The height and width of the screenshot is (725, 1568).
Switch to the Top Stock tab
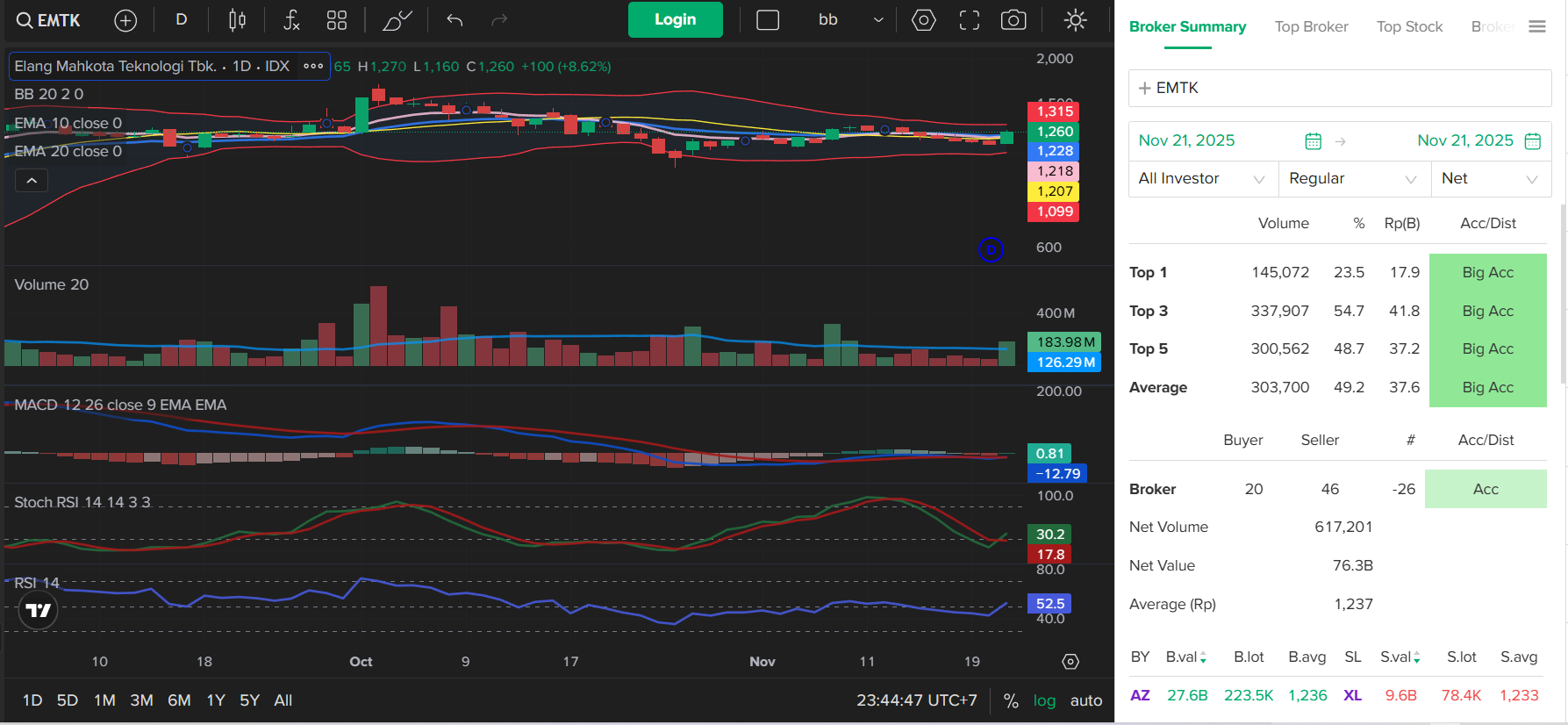pos(1409,27)
